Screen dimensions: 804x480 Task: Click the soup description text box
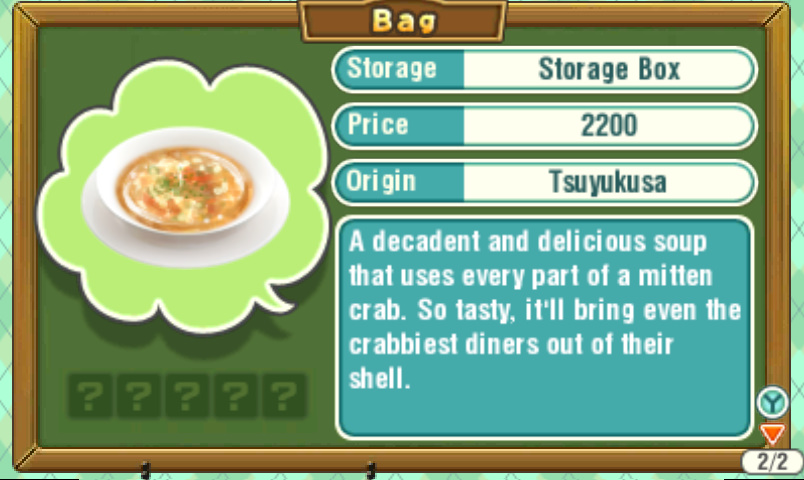pos(544,328)
